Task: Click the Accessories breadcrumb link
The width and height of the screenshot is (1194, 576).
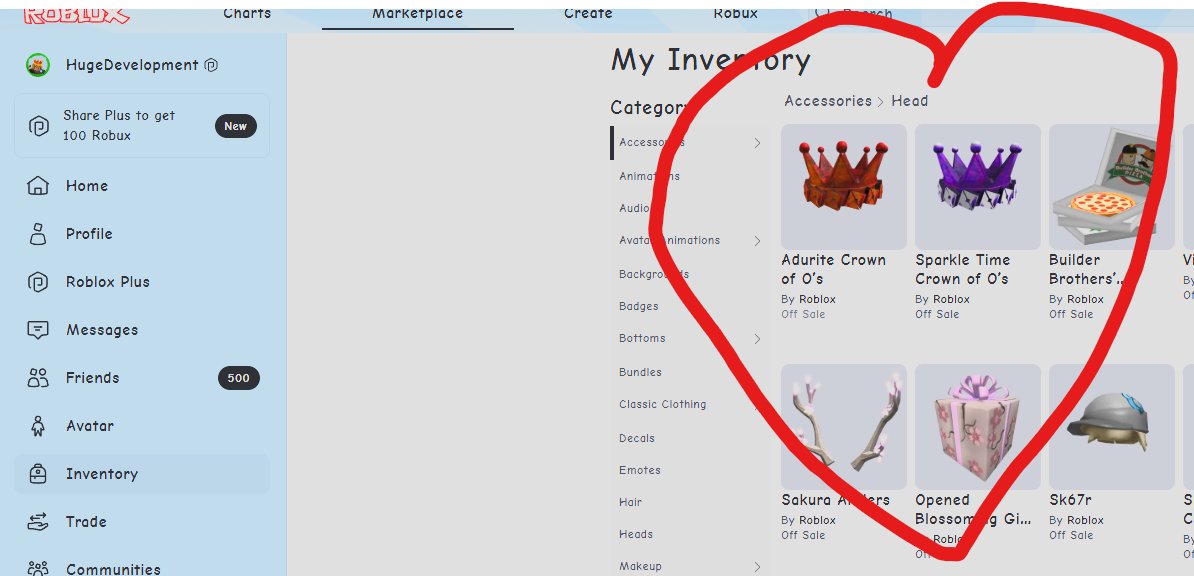Action: (828, 101)
